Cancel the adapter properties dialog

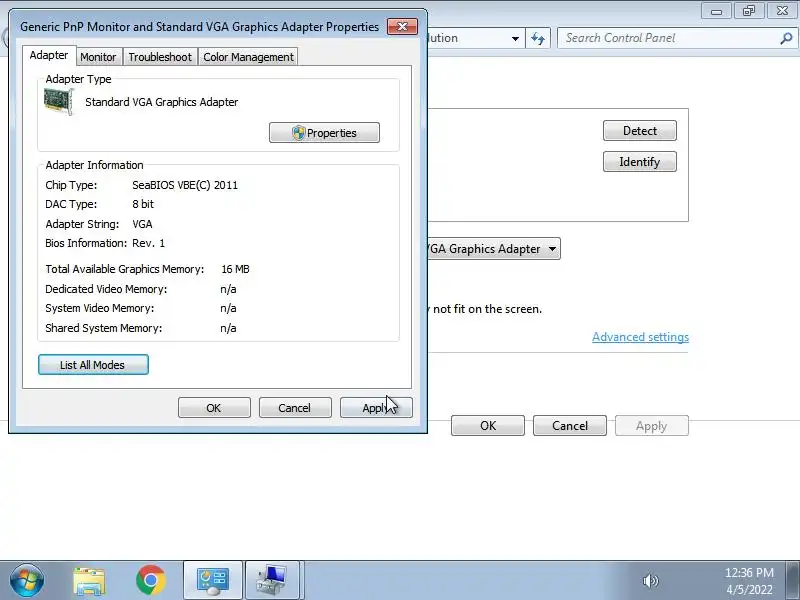294,408
